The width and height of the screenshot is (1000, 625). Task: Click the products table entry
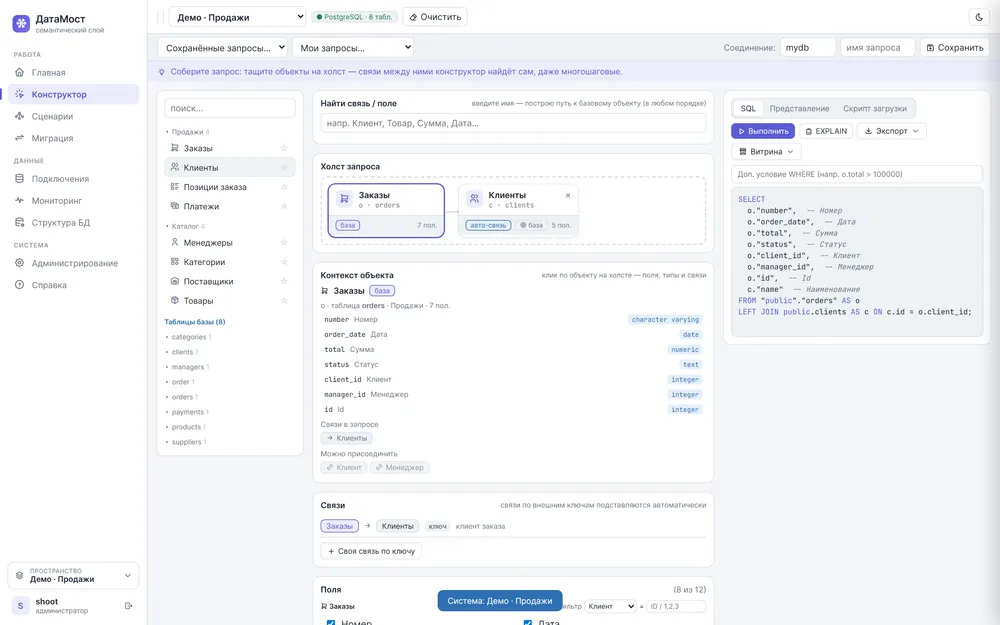click(186, 427)
